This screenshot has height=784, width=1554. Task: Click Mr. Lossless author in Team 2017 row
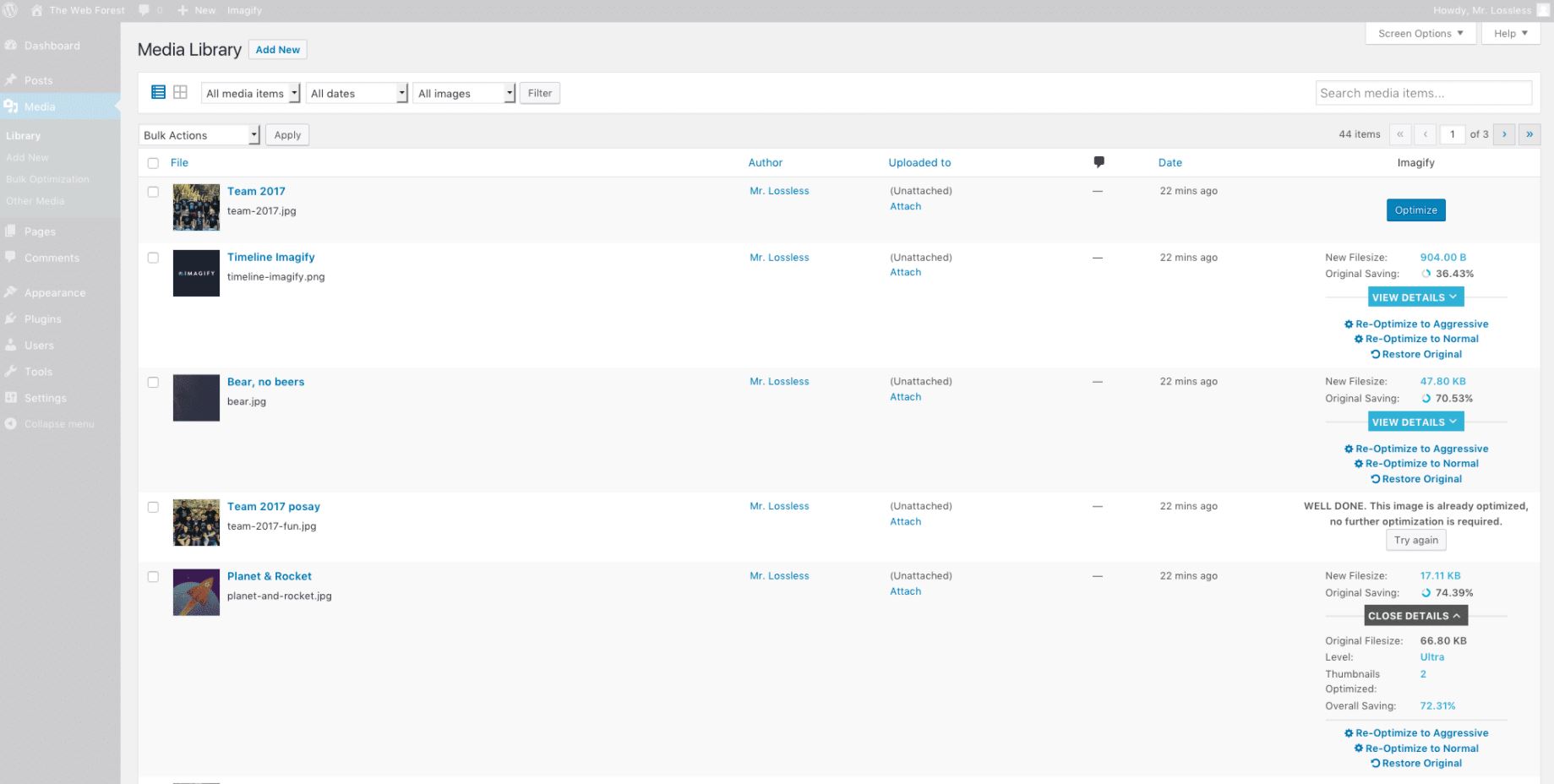point(779,191)
